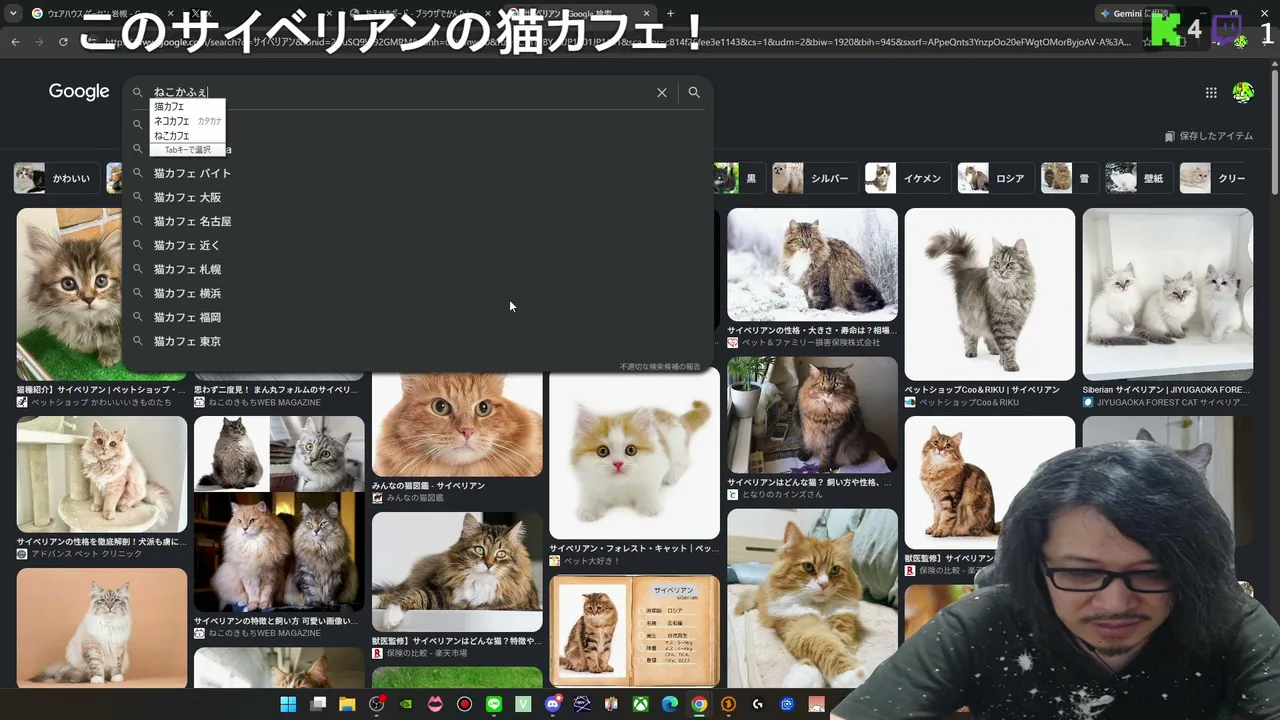The image size is (1280, 720).
Task: Select suggestion 猫カフェ 横浜
Action: pos(417,293)
